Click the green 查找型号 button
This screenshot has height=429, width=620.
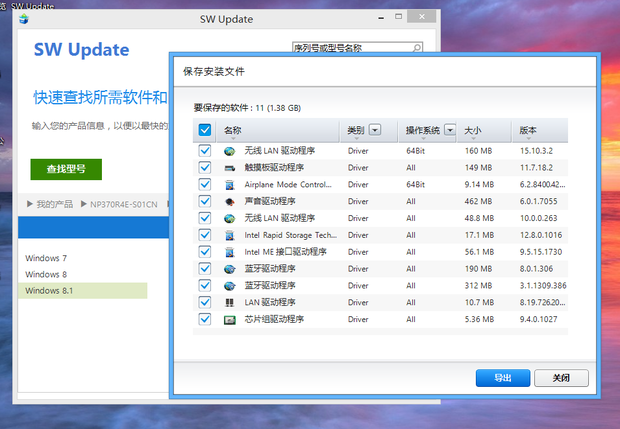pos(66,169)
